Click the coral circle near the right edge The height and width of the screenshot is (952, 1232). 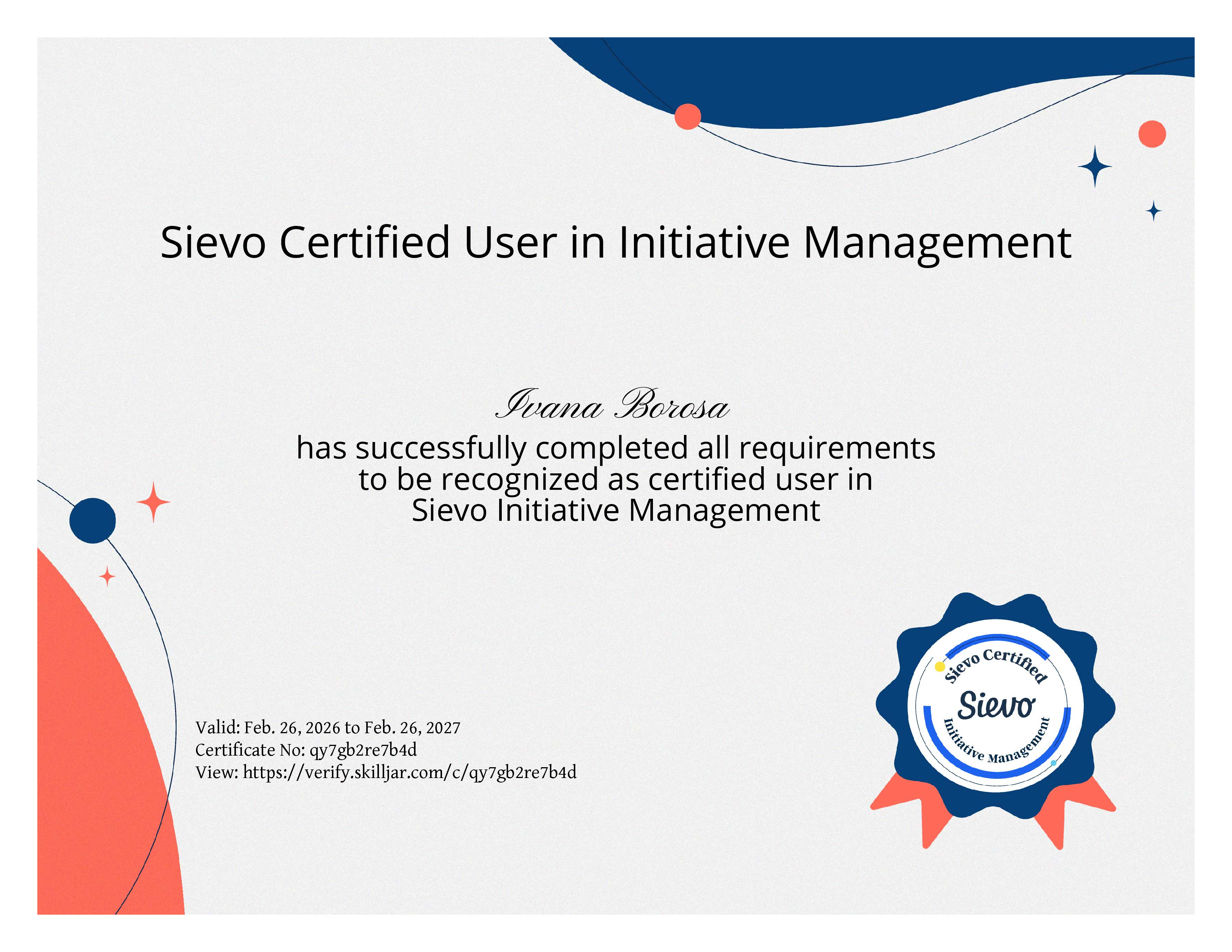1152,134
